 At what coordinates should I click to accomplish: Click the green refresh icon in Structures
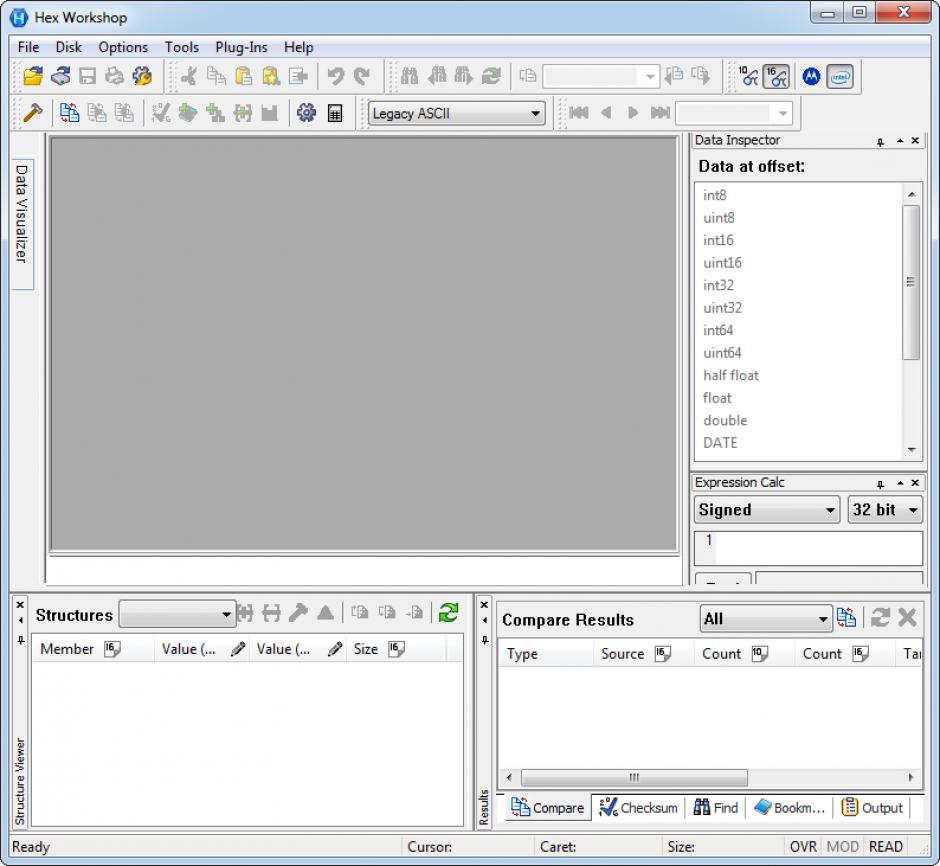coord(448,612)
